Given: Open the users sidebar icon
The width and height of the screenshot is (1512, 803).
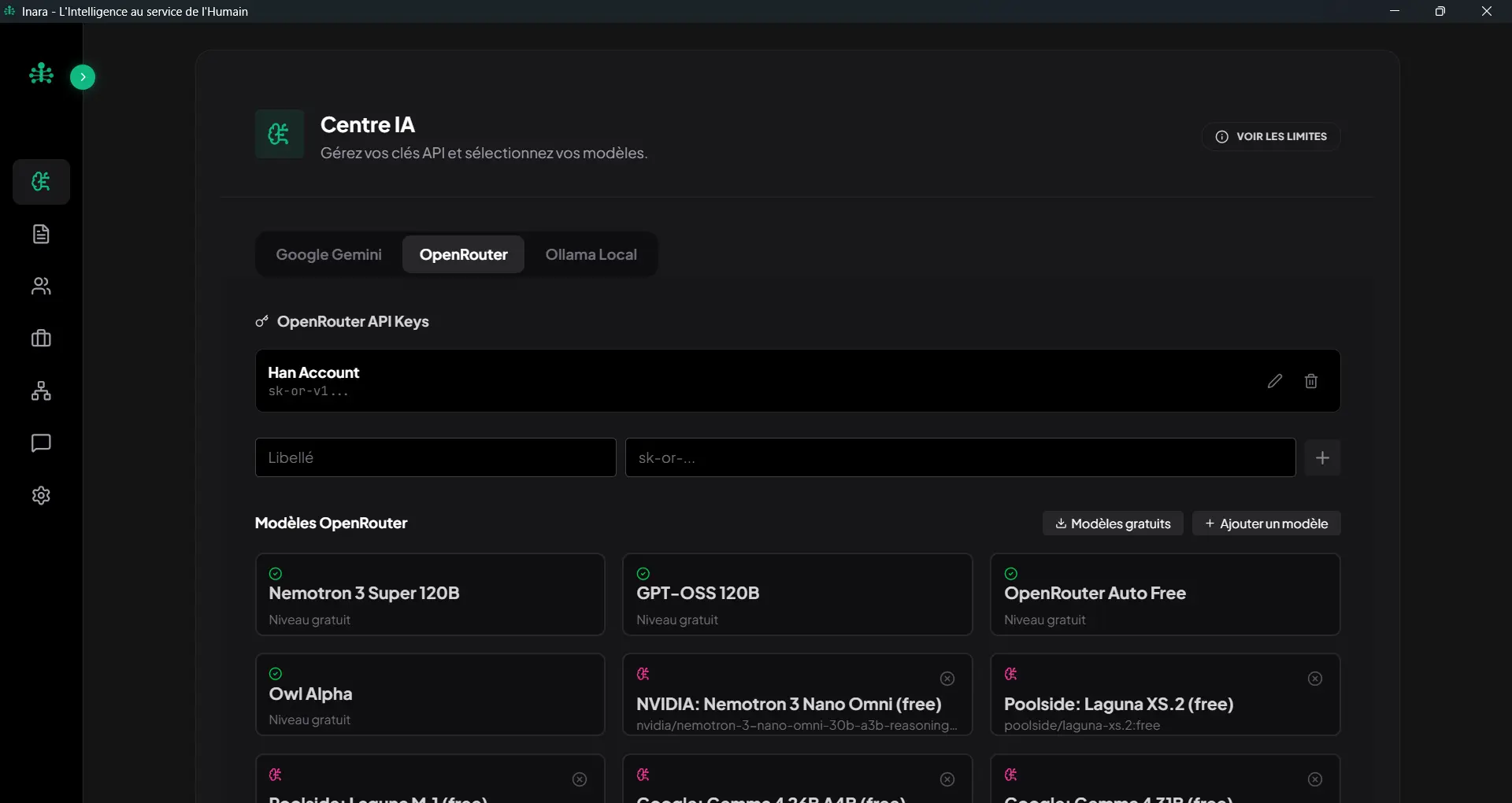Looking at the screenshot, I should [41, 286].
